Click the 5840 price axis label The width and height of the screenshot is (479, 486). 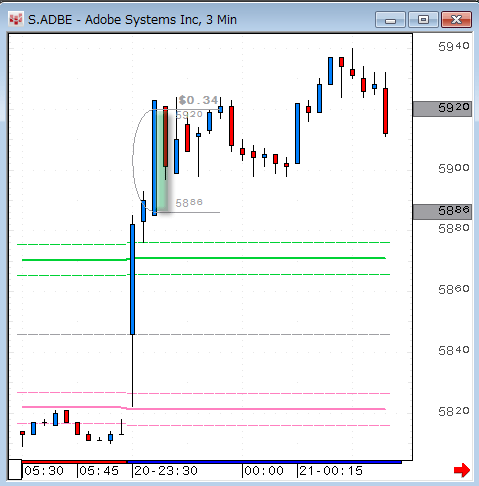pyautogui.click(x=454, y=351)
